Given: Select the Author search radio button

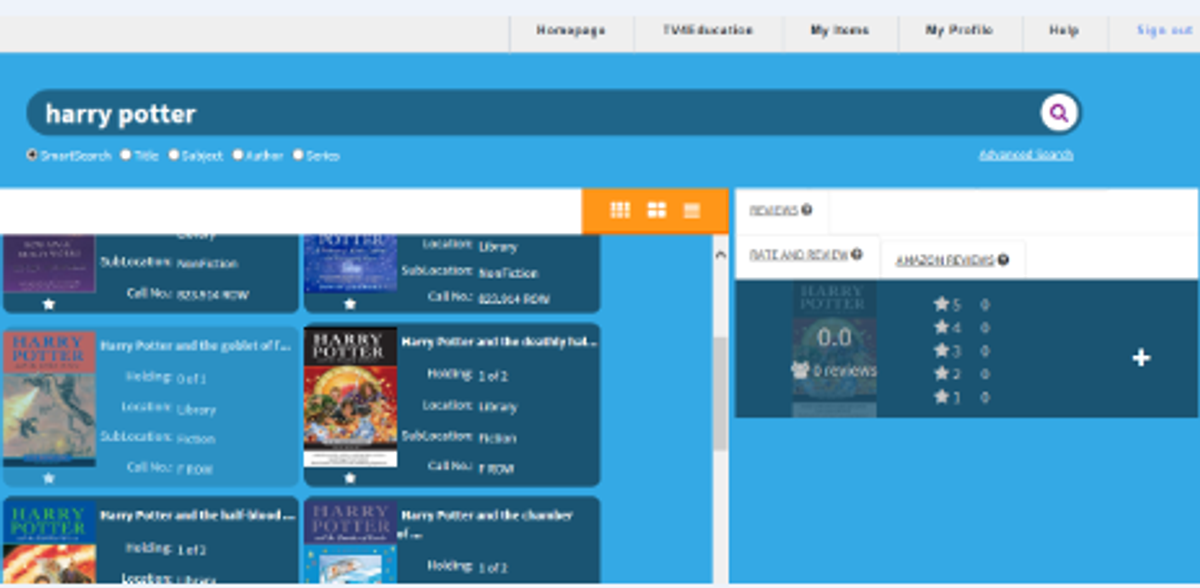Looking at the screenshot, I should tap(238, 155).
